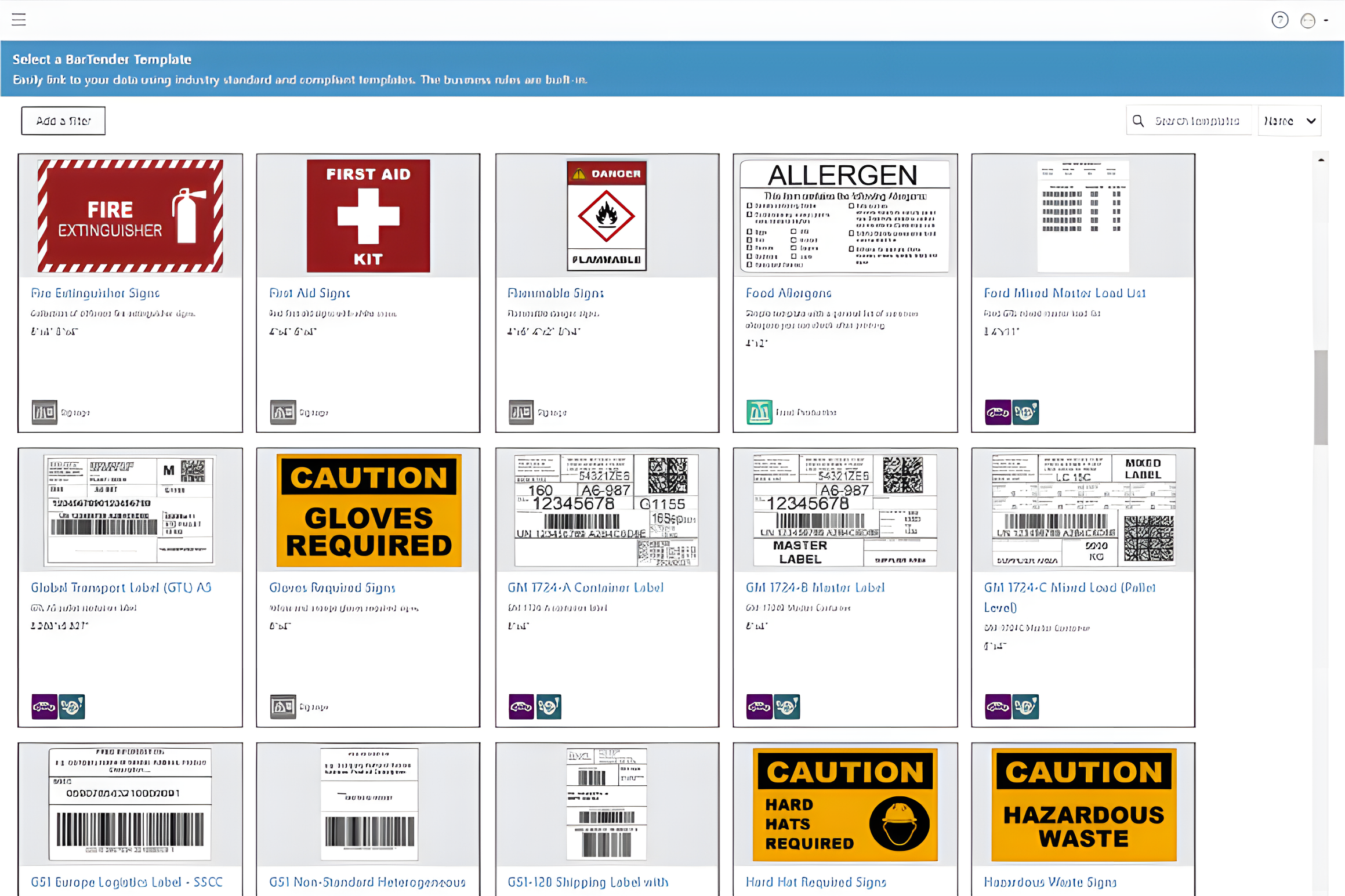The image size is (1345, 896).
Task: Click the automotive car icon under Ford Mixed Master Load
Action: [x=998, y=412]
